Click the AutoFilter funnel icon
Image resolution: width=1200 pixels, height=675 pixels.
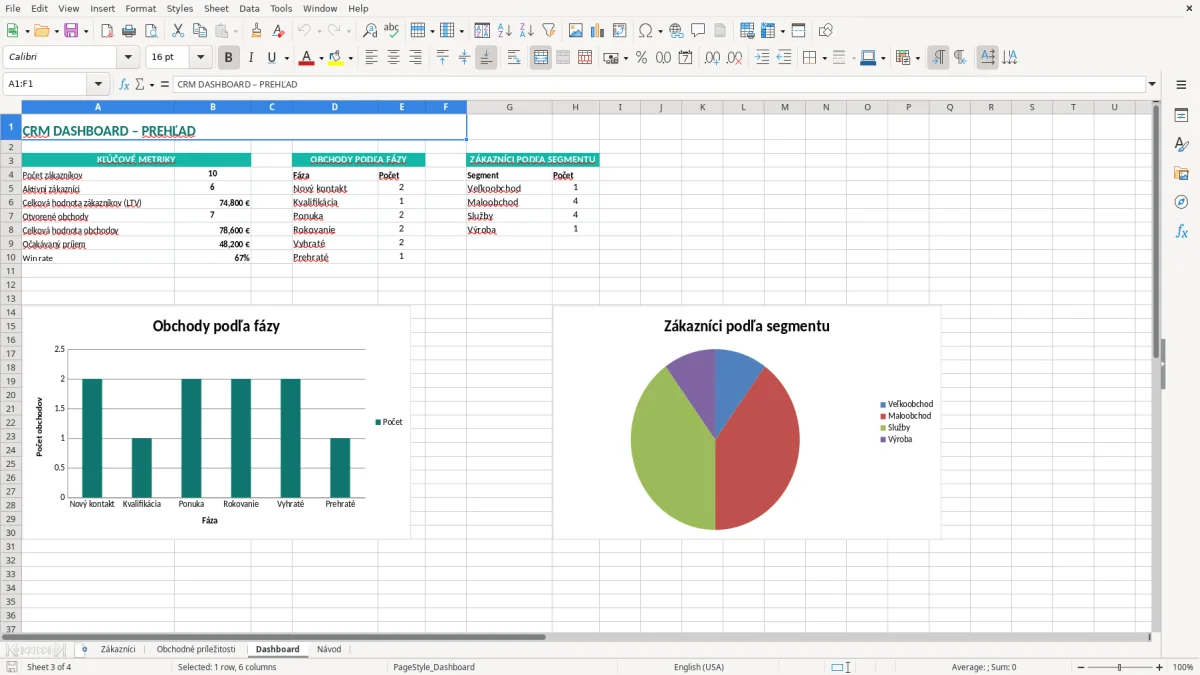[549, 31]
